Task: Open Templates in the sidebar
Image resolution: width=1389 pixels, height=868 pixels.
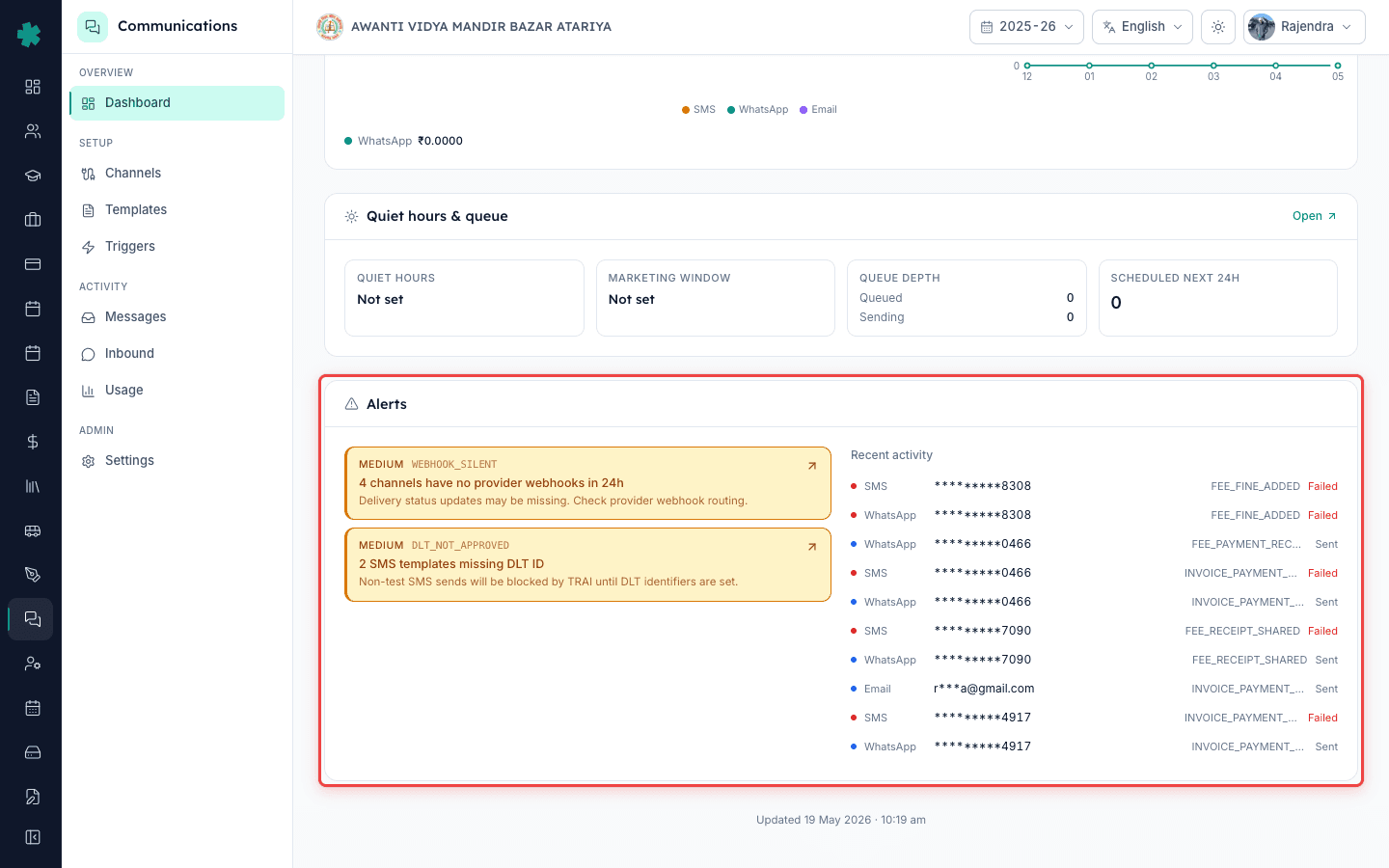Action: coord(177,210)
